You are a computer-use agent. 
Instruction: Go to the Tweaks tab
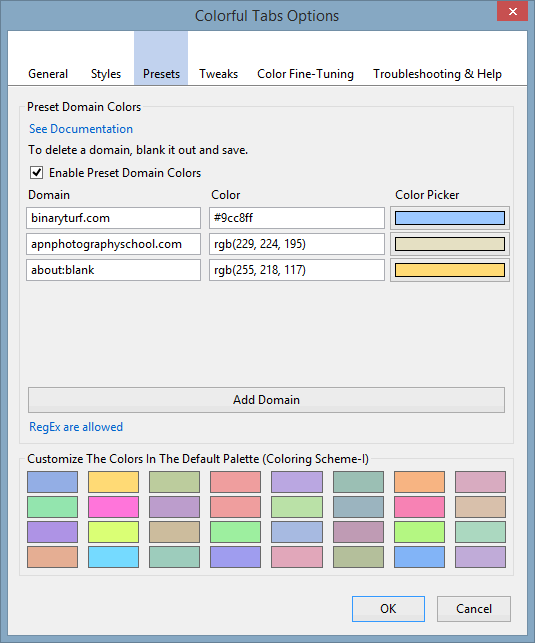(219, 74)
